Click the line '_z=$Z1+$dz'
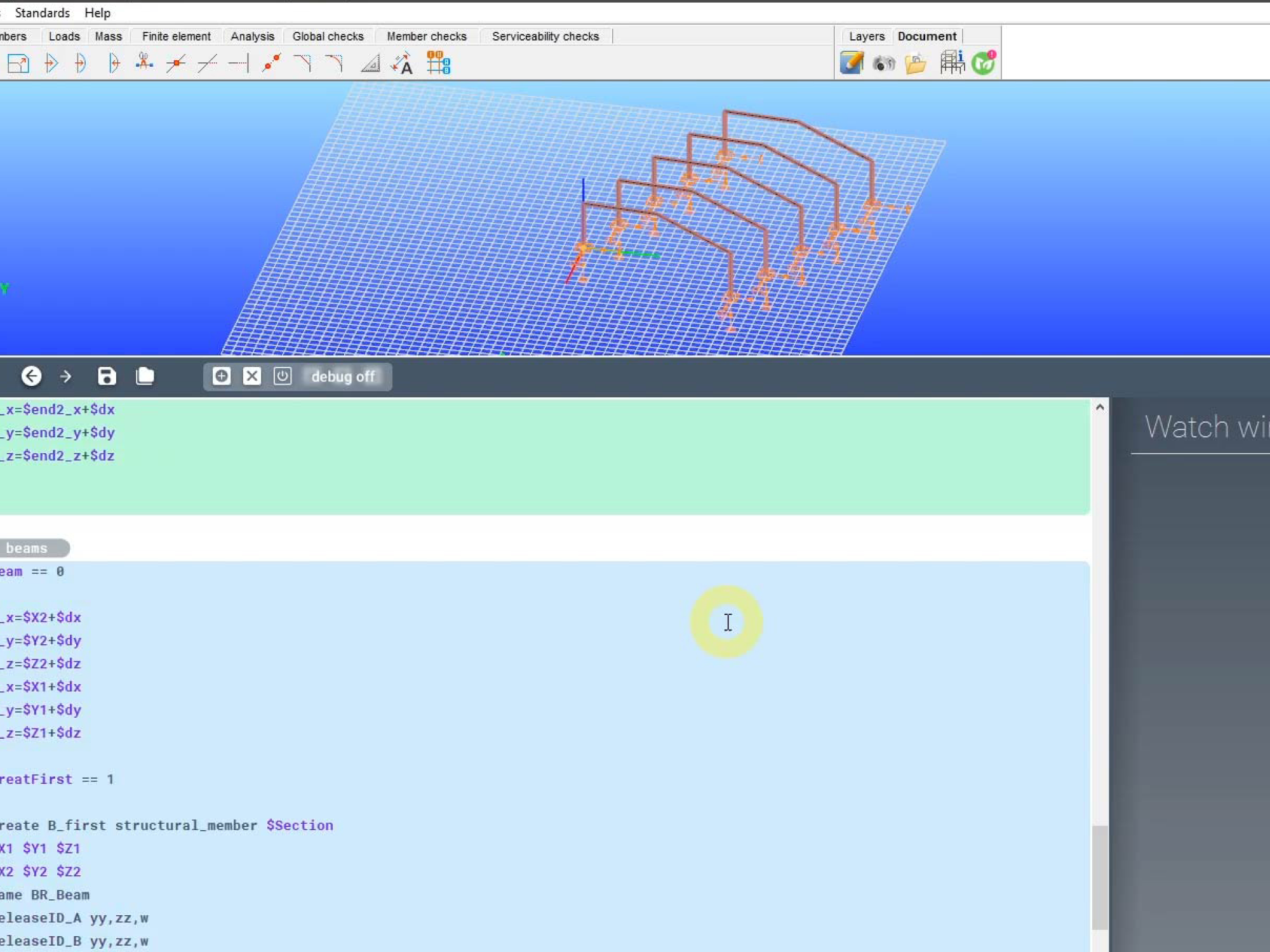Viewport: 1270px width, 952px height. tap(41, 732)
